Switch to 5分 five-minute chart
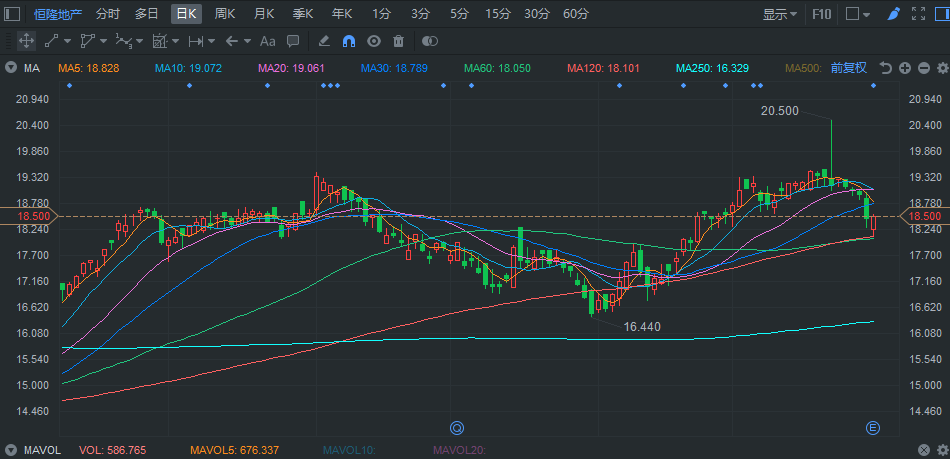The width and height of the screenshot is (950, 459). pyautogui.click(x=459, y=14)
